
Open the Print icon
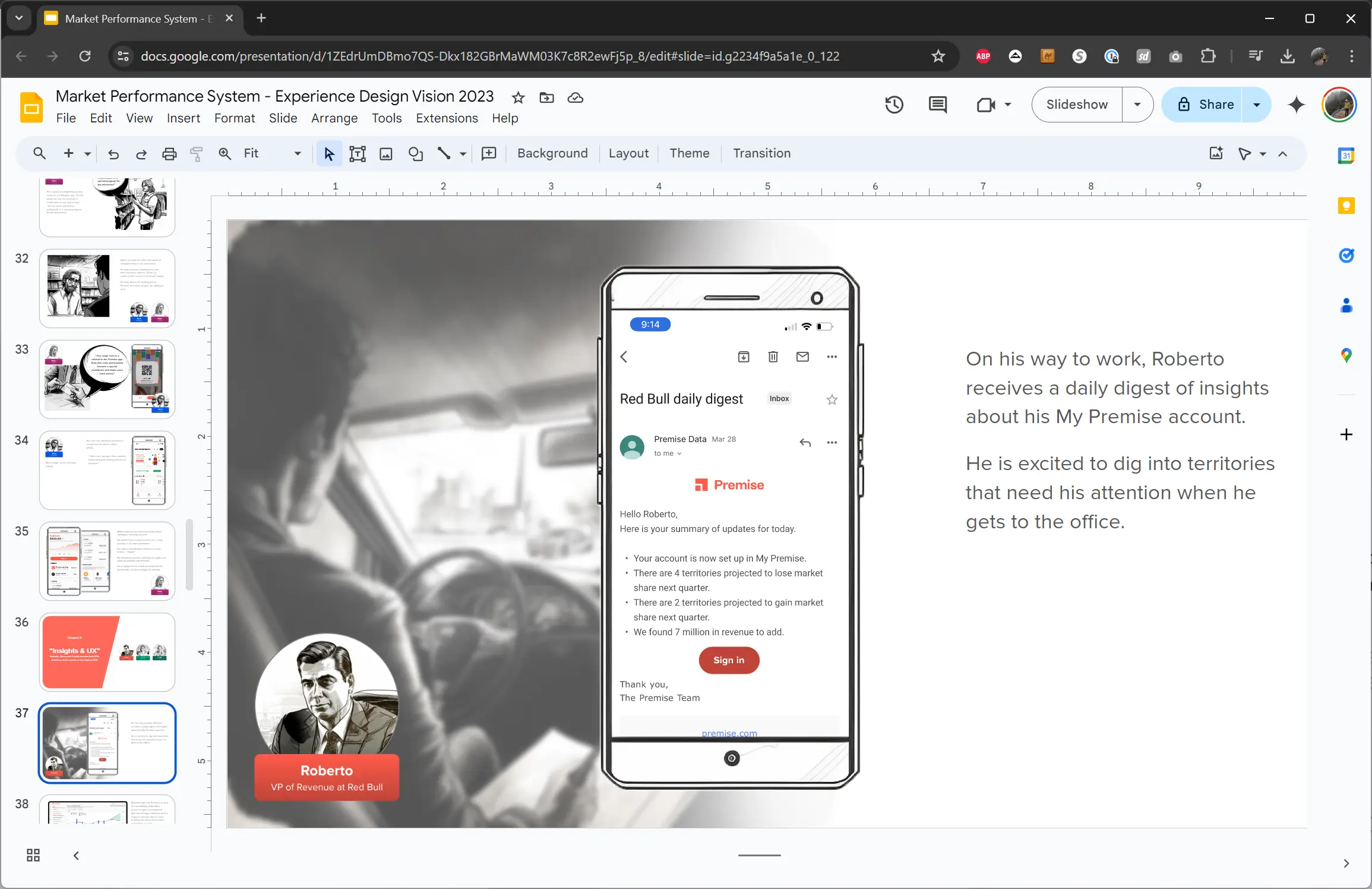[x=169, y=153]
